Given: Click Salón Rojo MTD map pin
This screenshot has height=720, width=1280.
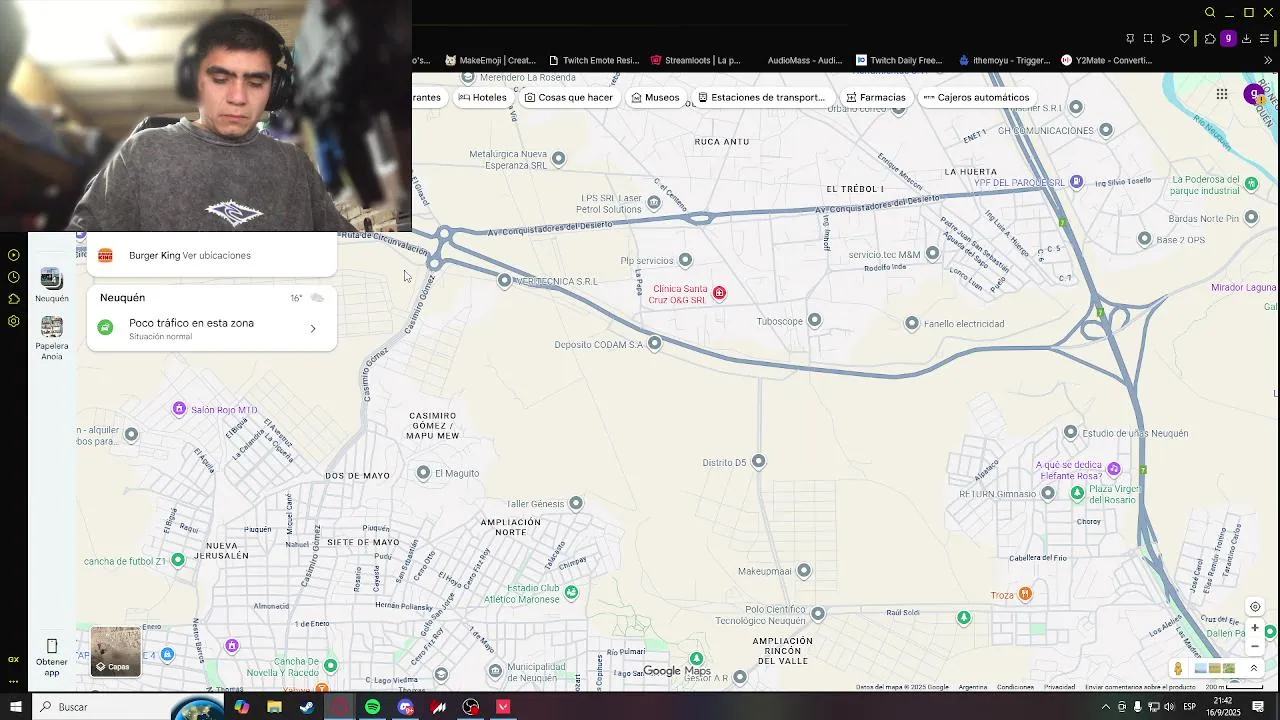Looking at the screenshot, I should click(179, 409).
